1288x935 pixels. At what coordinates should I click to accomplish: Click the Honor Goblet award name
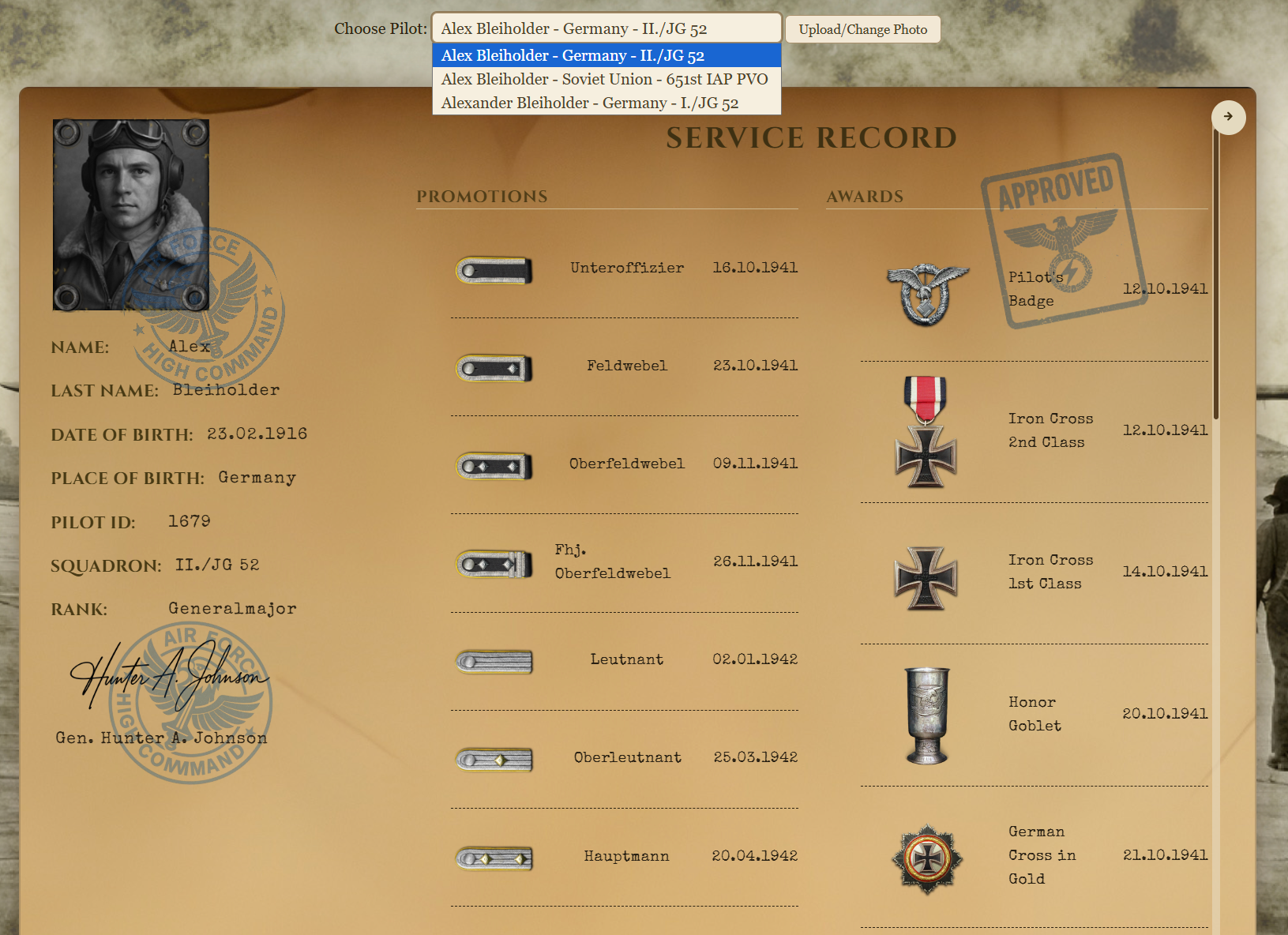pyautogui.click(x=1035, y=714)
